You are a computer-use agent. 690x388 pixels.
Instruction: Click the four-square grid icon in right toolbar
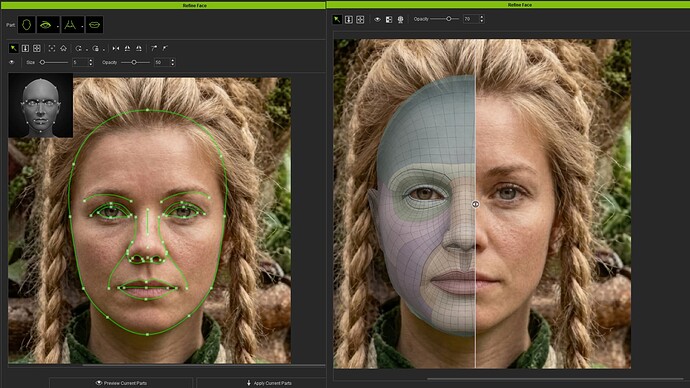(360, 19)
